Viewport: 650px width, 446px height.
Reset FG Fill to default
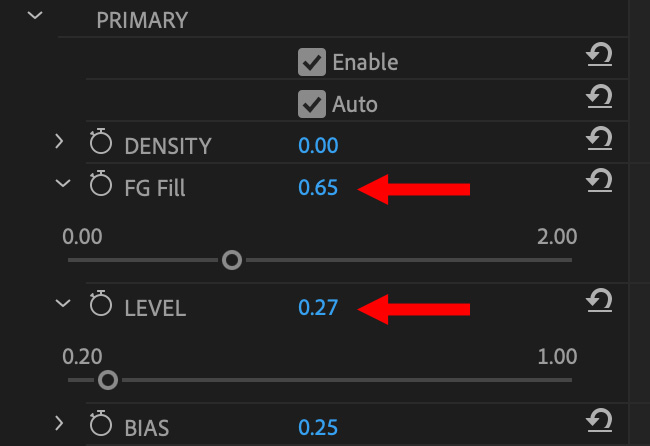click(598, 181)
